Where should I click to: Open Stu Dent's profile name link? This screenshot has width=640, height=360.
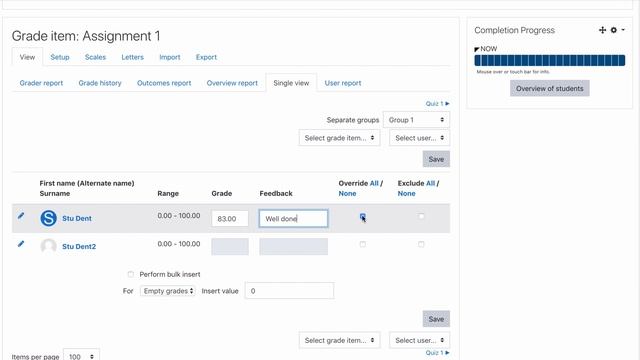click(x=77, y=218)
